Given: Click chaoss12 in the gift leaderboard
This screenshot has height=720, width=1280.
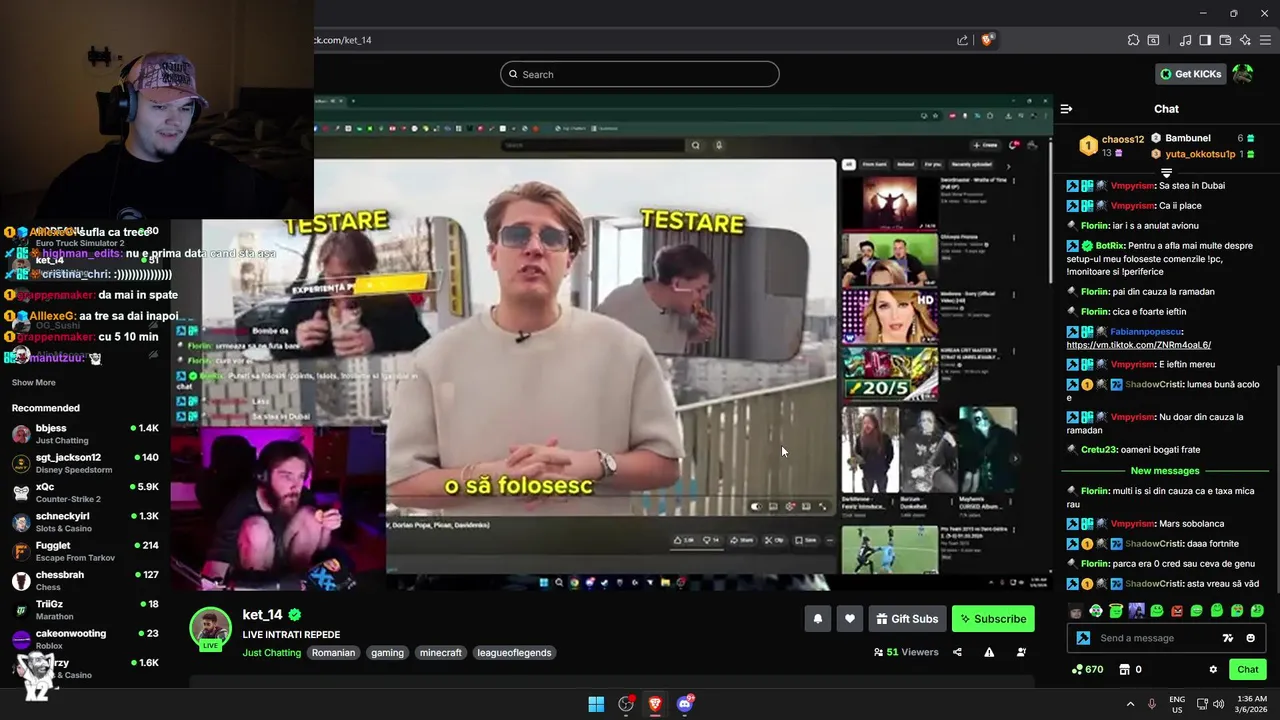Looking at the screenshot, I should pos(1122,140).
